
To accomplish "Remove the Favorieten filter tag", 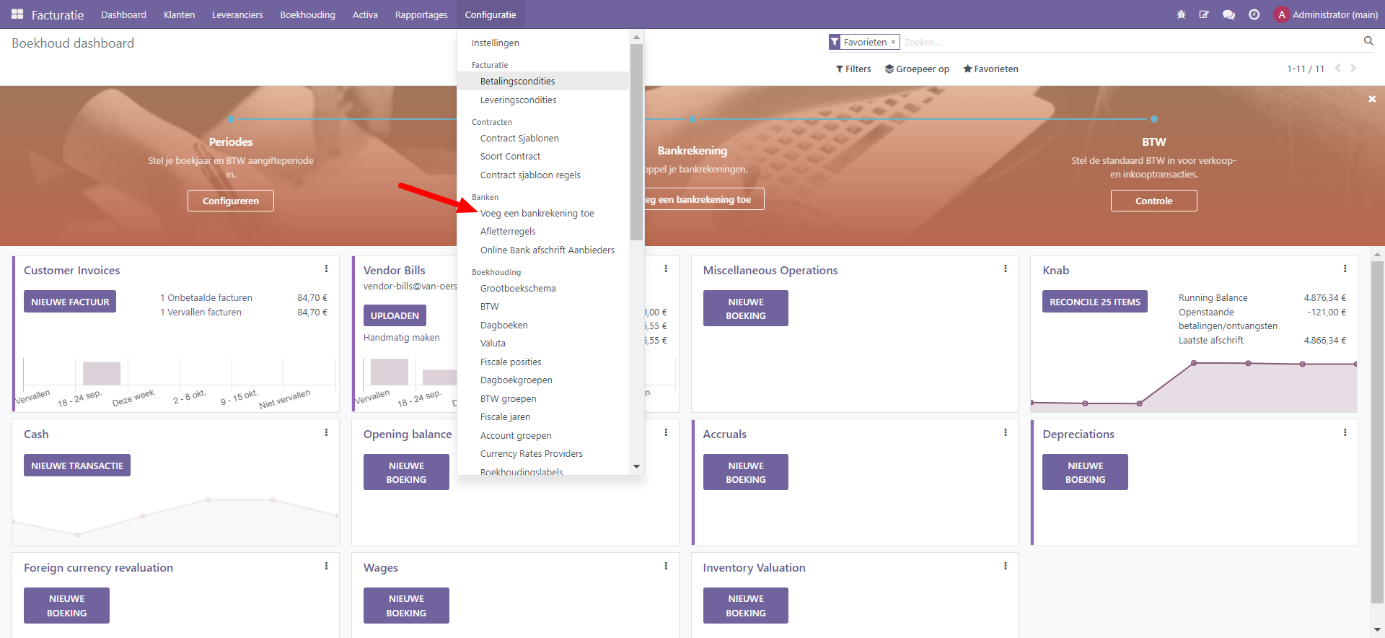I will pyautogui.click(x=894, y=42).
